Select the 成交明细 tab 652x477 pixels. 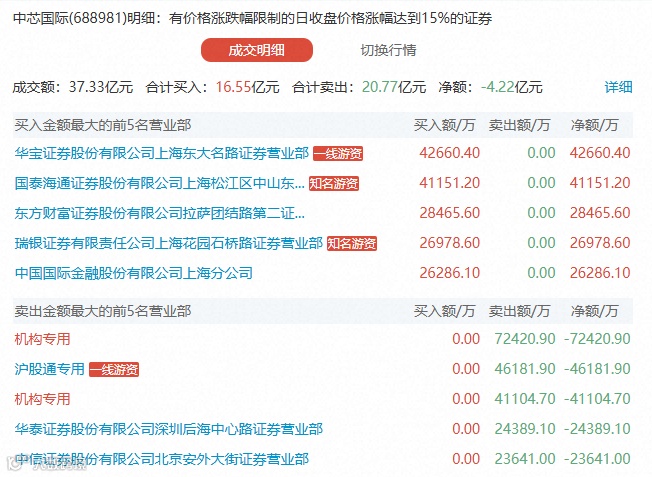point(257,50)
